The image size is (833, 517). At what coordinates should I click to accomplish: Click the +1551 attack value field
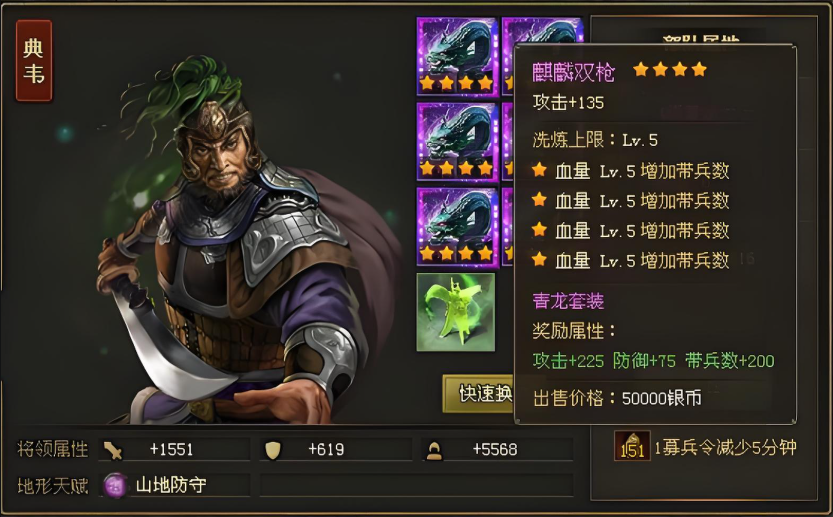point(174,450)
